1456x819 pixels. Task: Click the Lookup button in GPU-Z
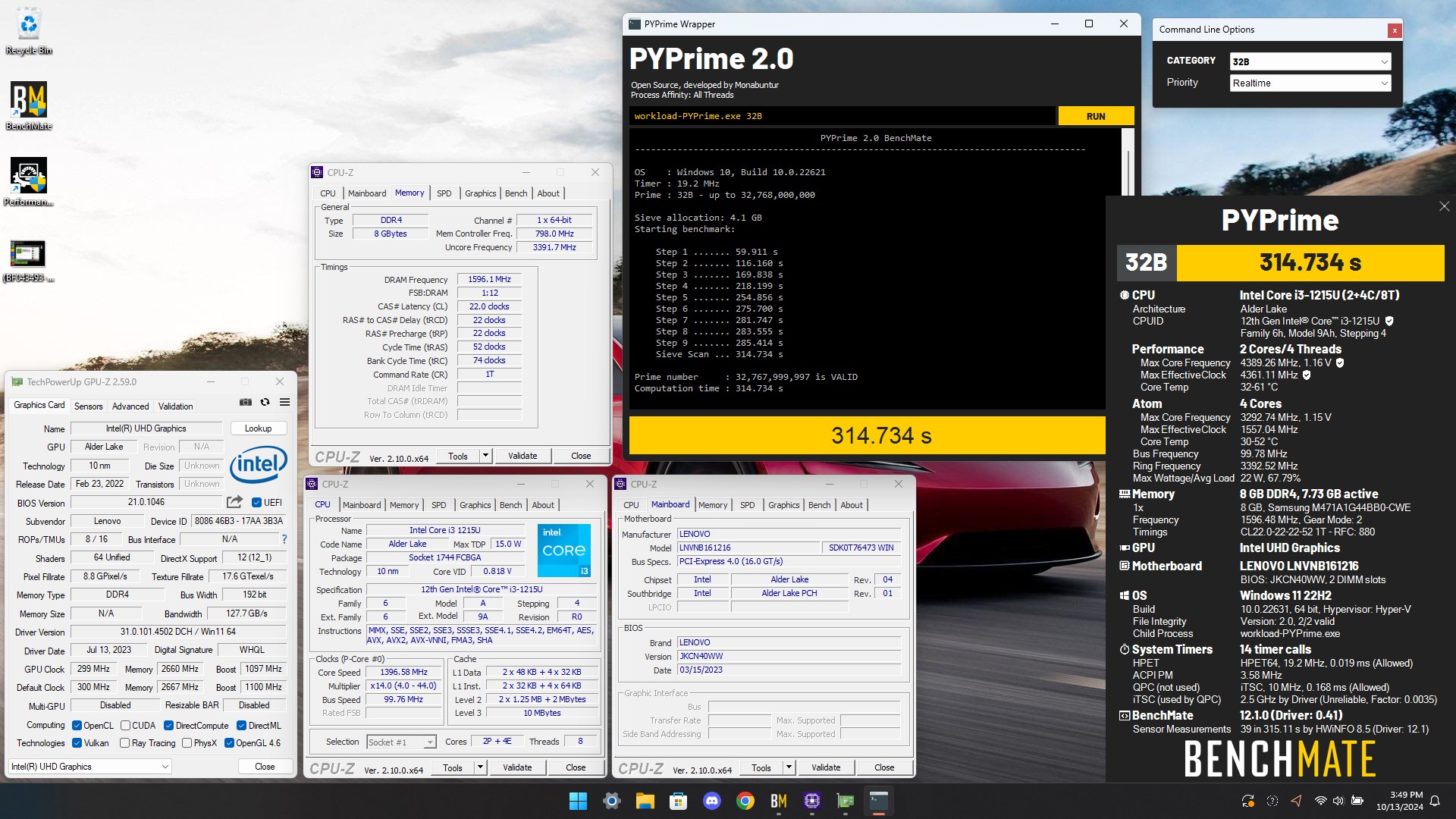259,428
